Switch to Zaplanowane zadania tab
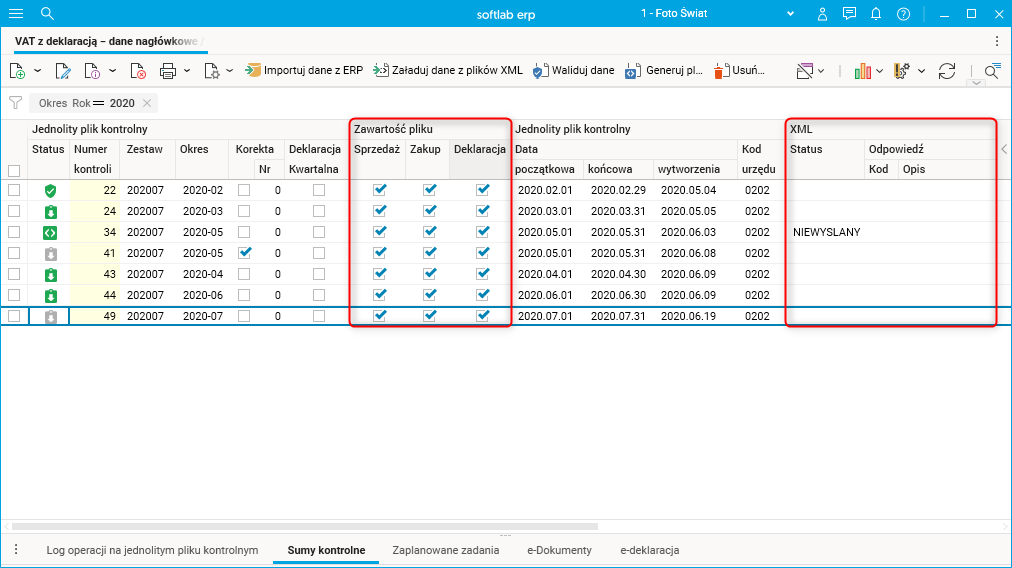The image size is (1012, 568). 446,550
